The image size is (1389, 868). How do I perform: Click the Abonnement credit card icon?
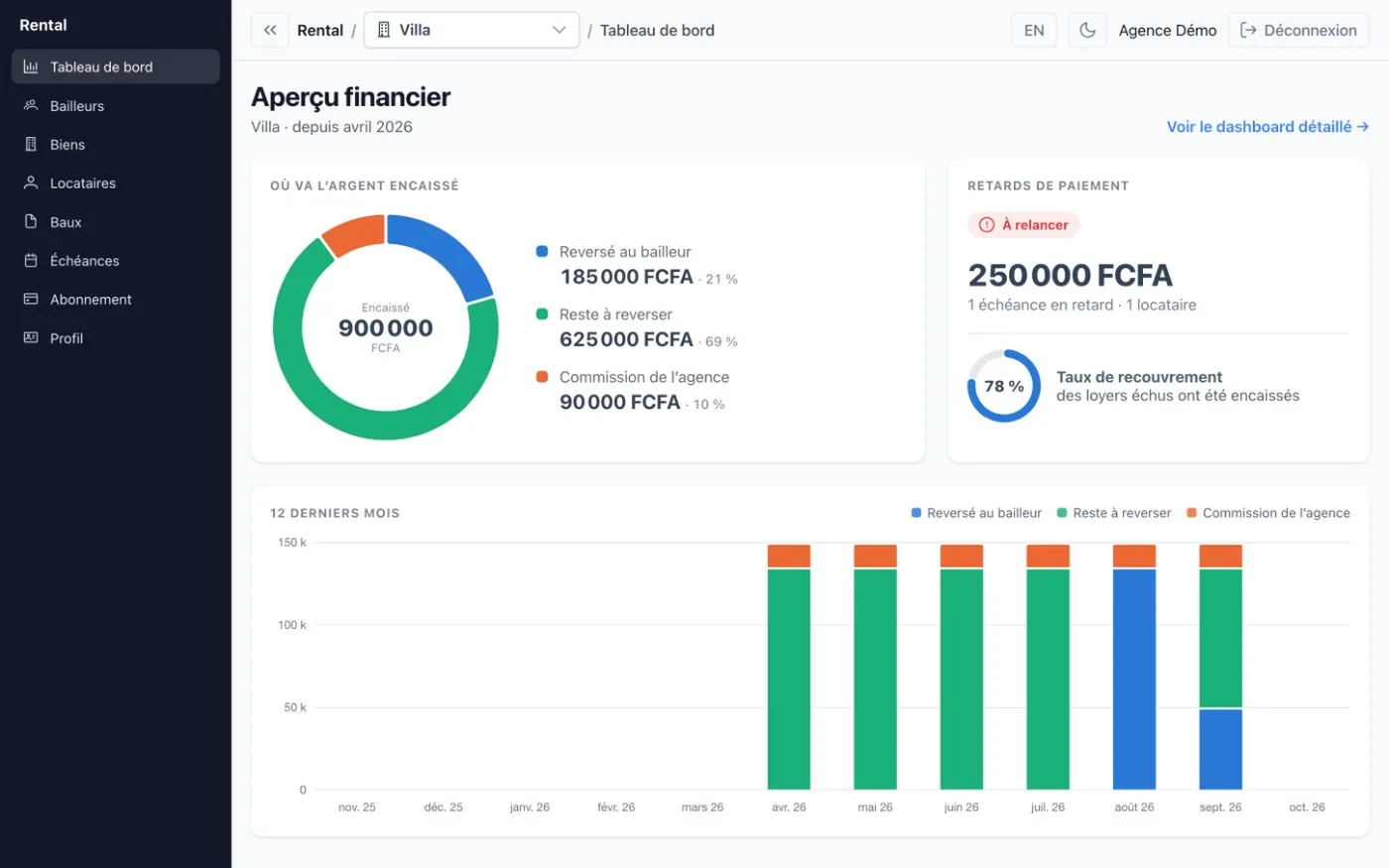pyautogui.click(x=31, y=300)
